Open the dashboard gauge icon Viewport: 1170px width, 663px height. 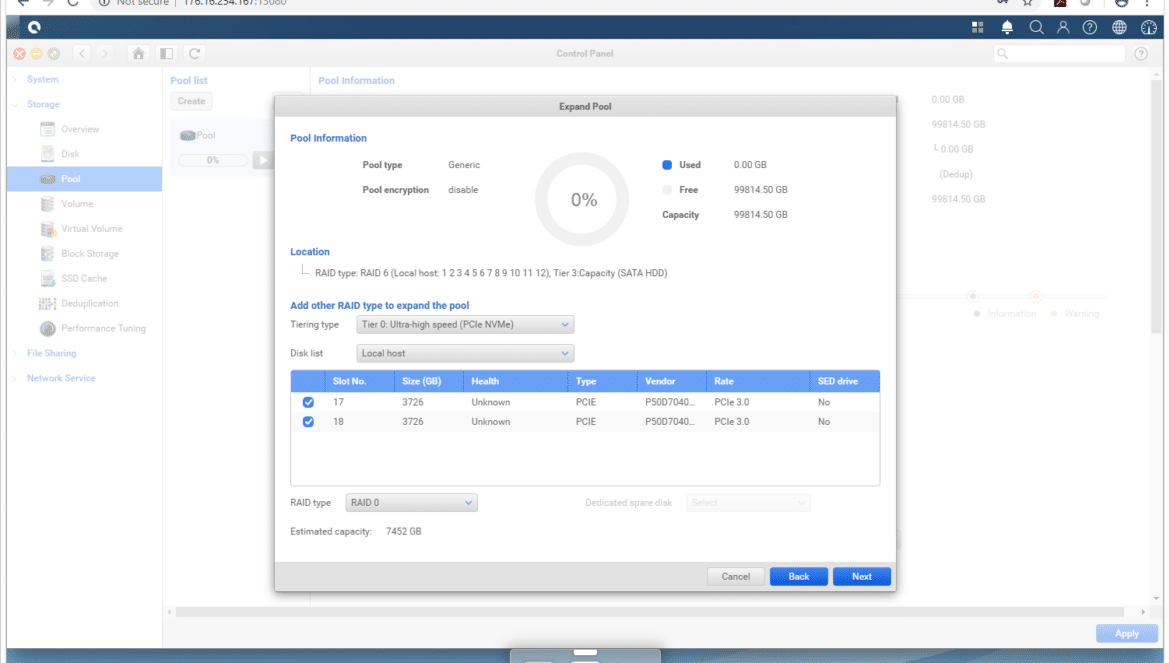1148,28
